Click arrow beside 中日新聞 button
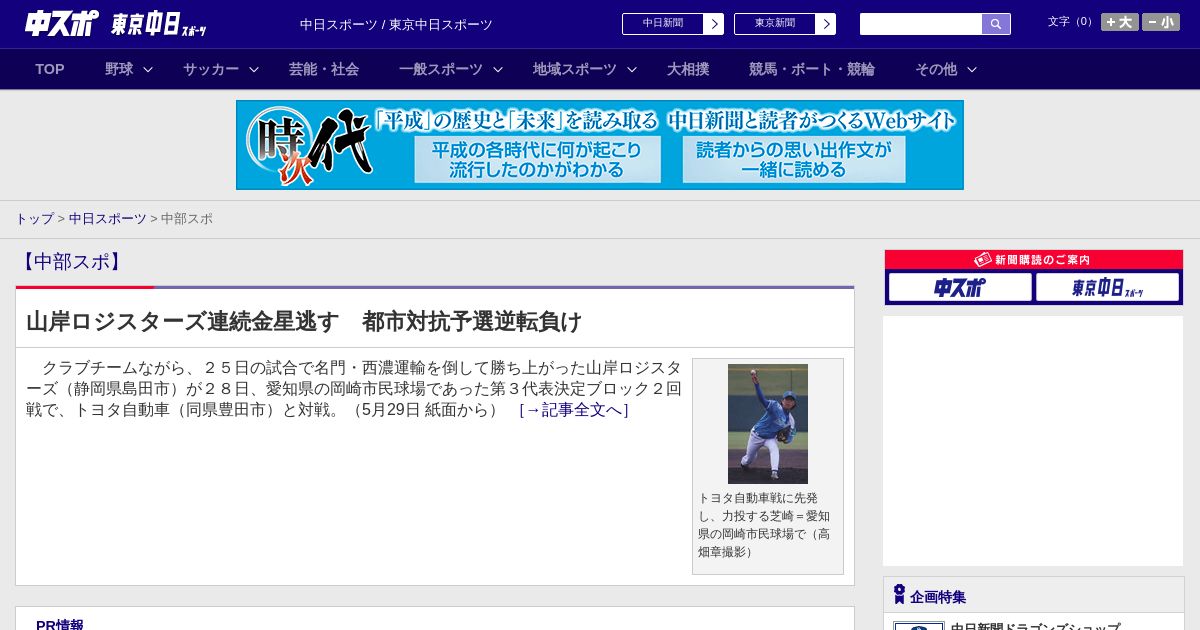Viewport: 1200px width, 630px height. click(714, 24)
